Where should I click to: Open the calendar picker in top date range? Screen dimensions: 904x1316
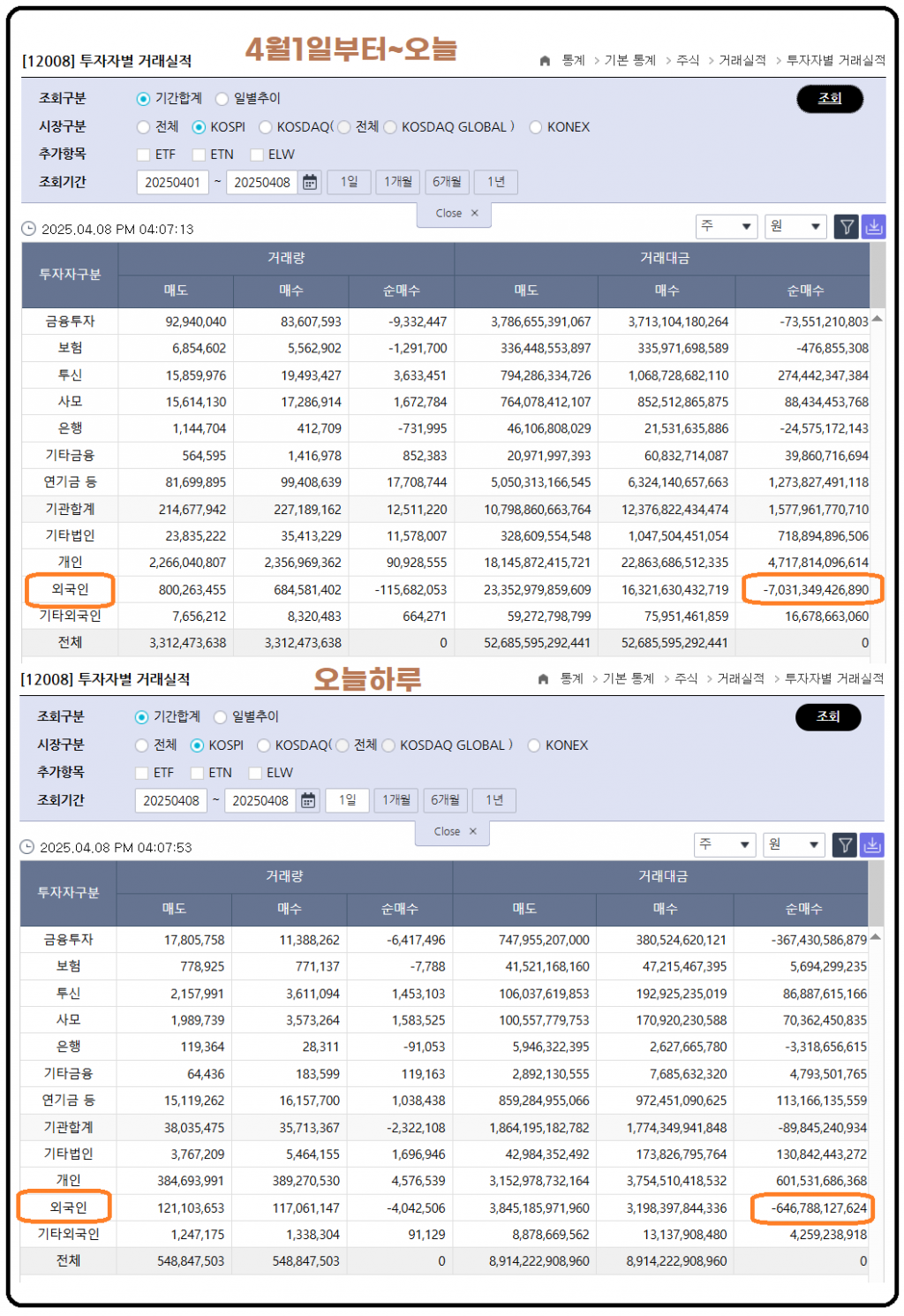tap(310, 182)
